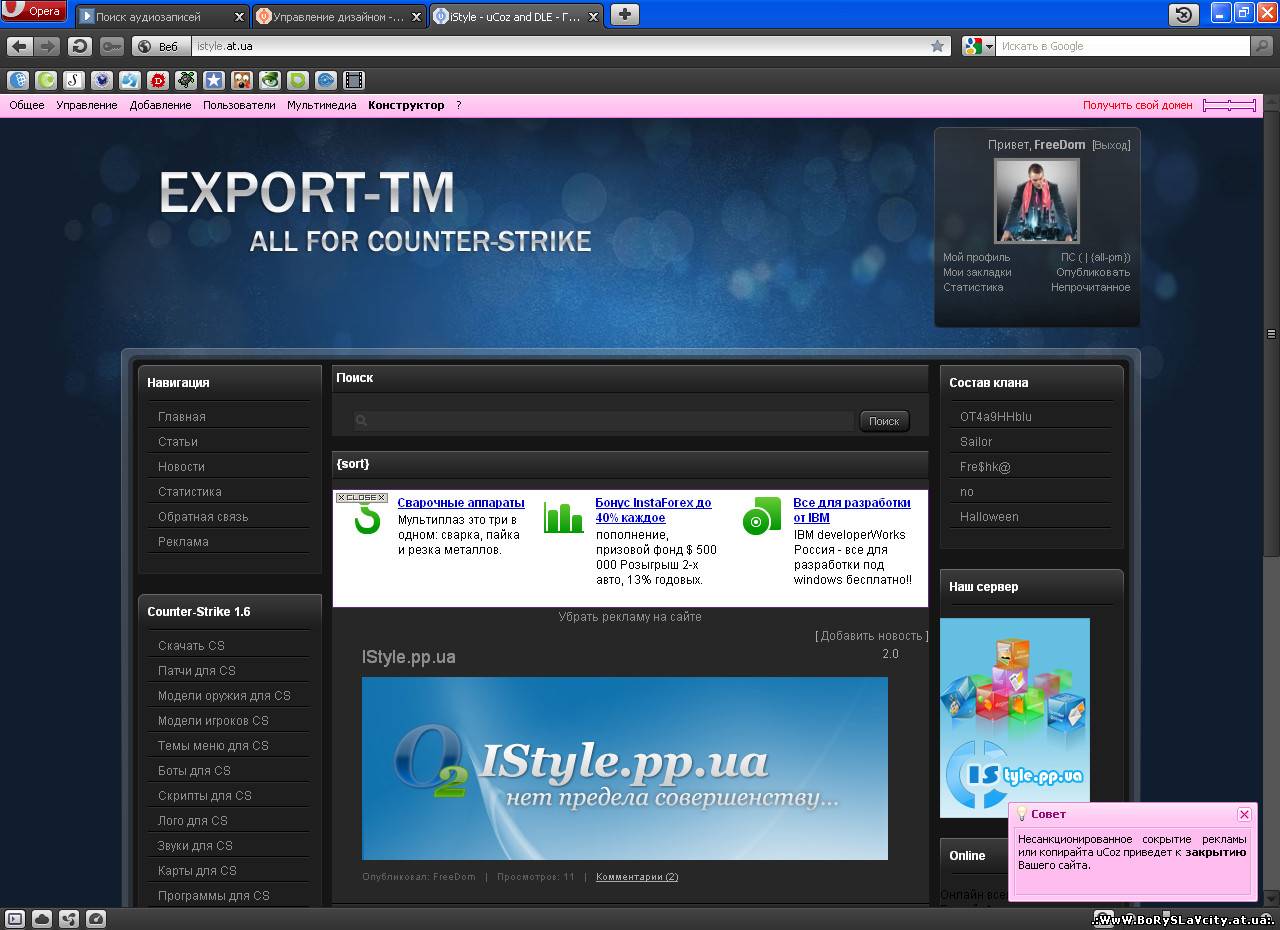Image resolution: width=1280 pixels, height=930 pixels.
Task: Open the 'Пользователи' admin menu
Action: pyautogui.click(x=239, y=105)
